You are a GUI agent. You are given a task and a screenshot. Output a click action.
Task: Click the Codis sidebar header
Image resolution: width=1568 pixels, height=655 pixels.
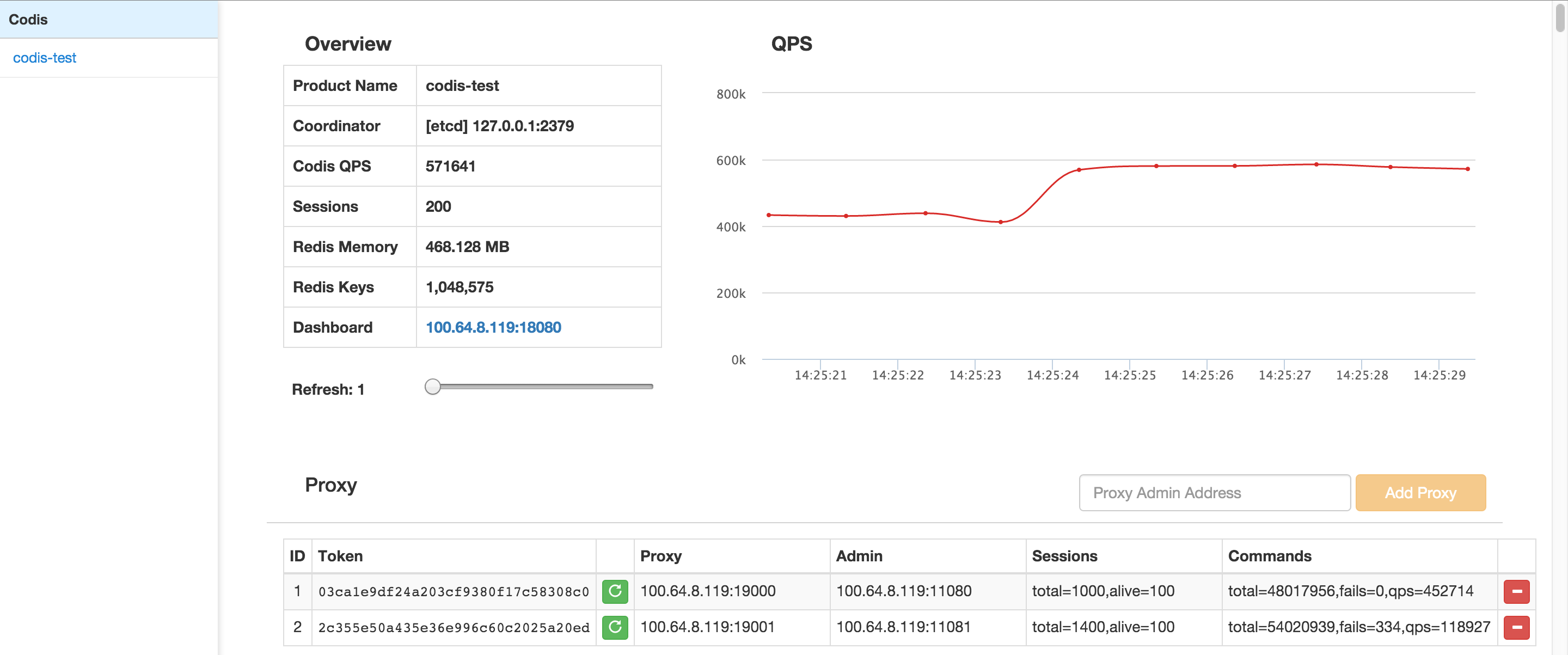(28, 20)
